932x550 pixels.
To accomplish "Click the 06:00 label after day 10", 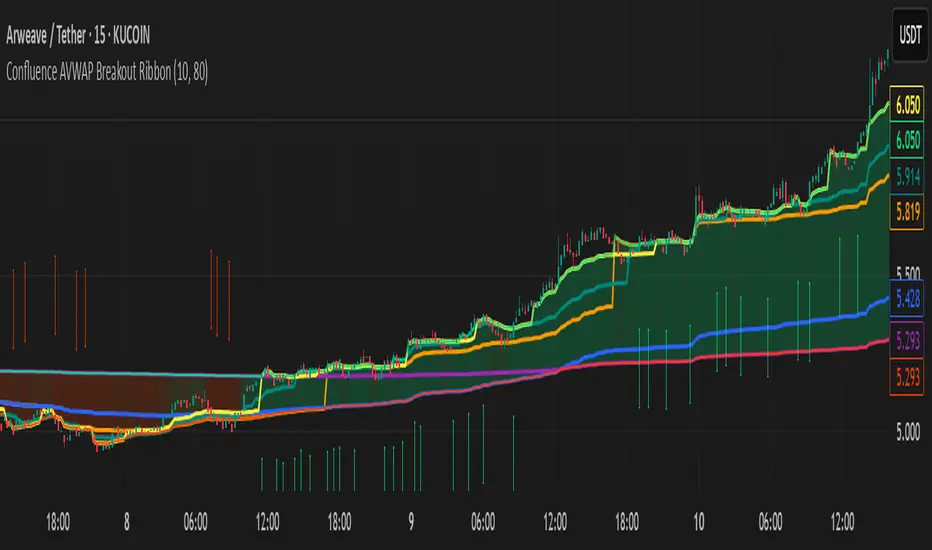I will [x=770, y=522].
